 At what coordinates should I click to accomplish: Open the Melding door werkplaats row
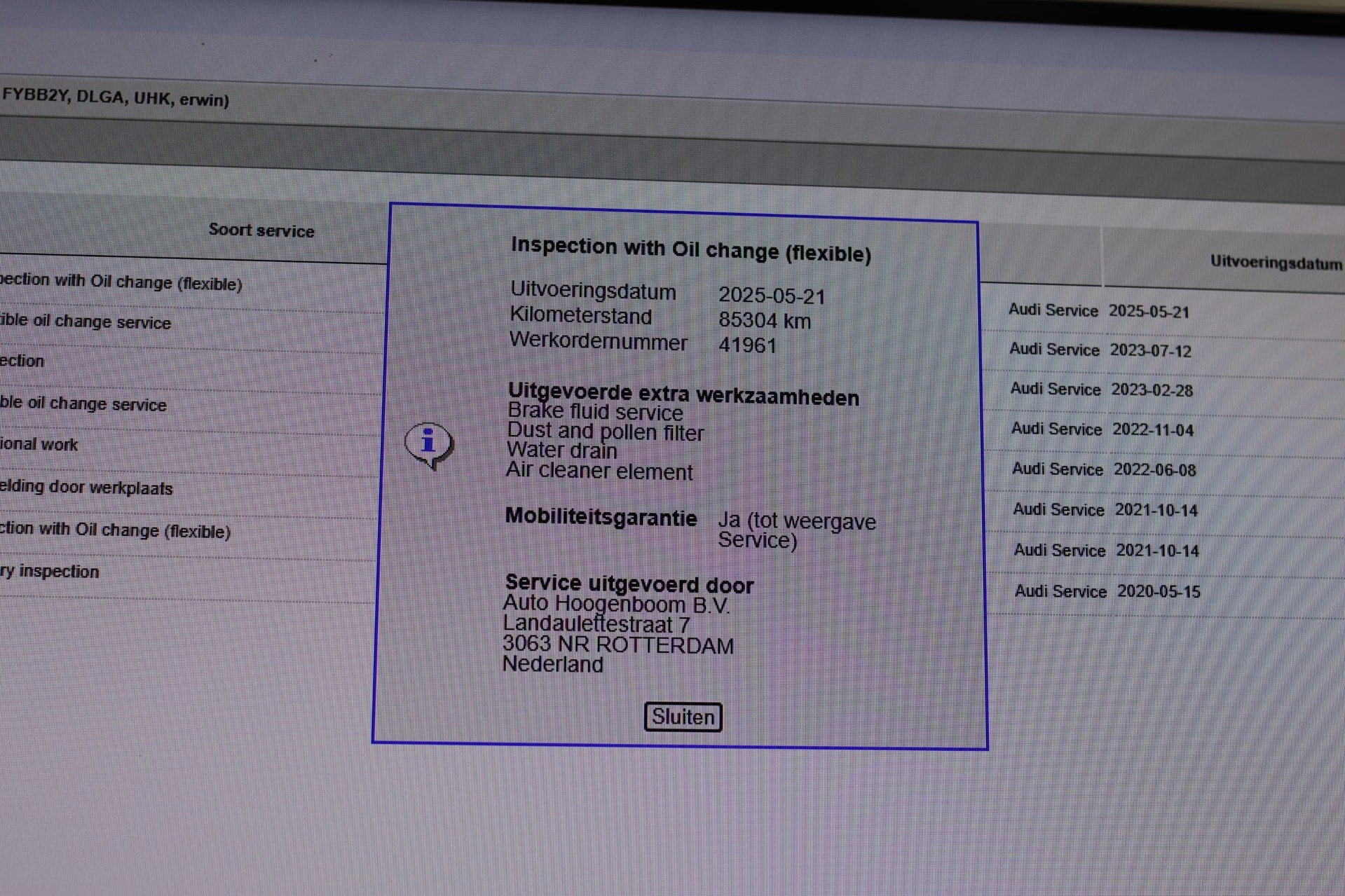(86, 488)
